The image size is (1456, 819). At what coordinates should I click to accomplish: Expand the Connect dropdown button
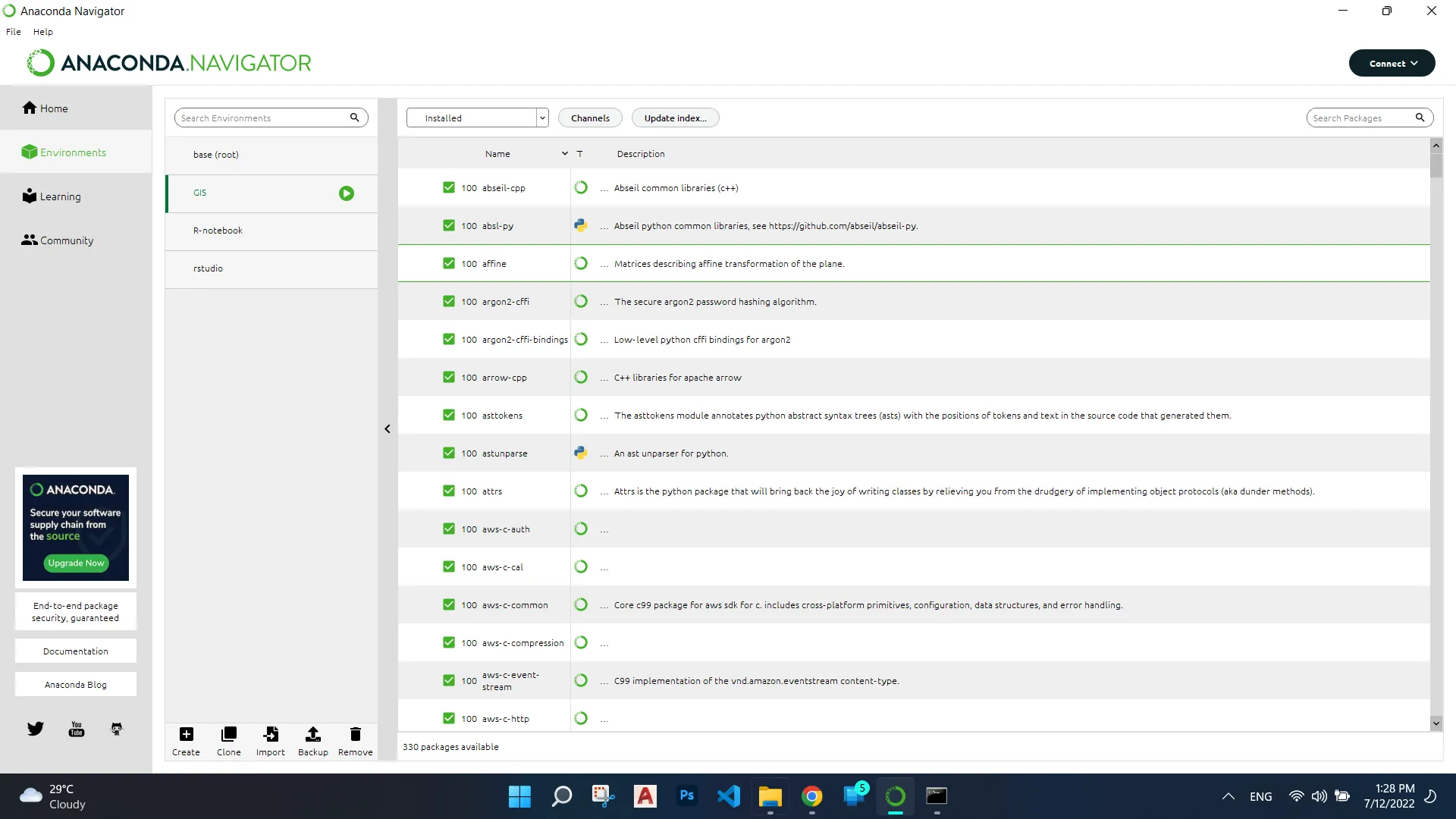click(1392, 63)
